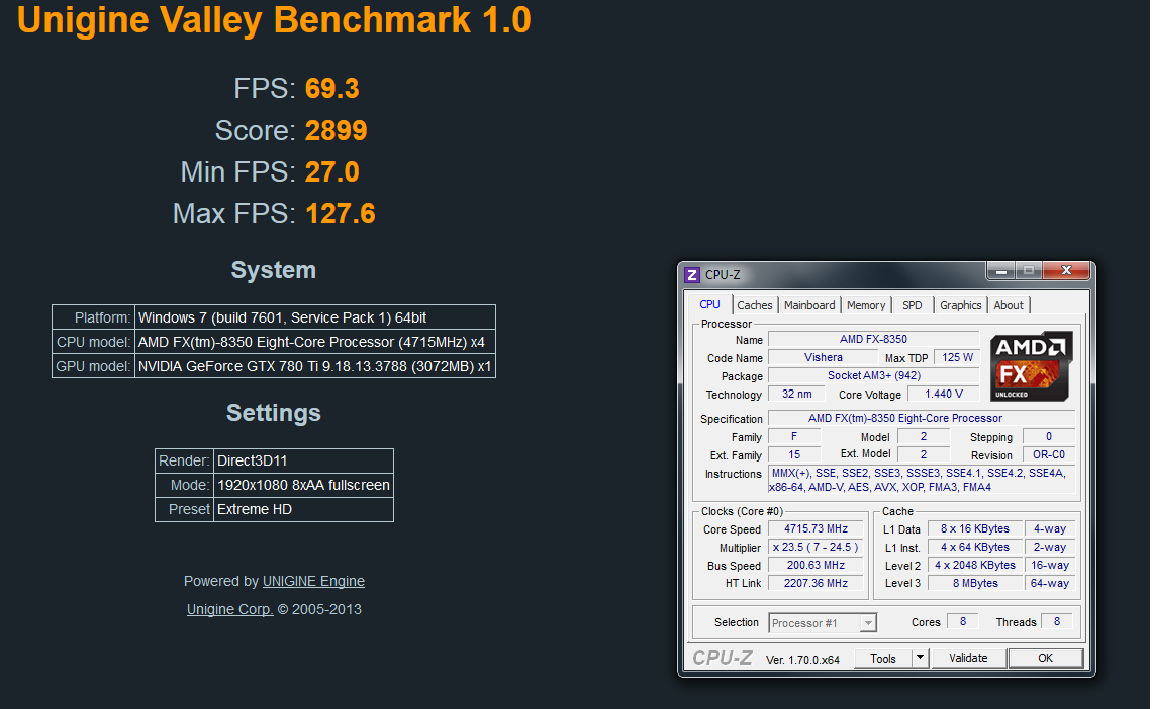Close the CPU-Z window
This screenshot has height=709, width=1152.
[x=1066, y=271]
